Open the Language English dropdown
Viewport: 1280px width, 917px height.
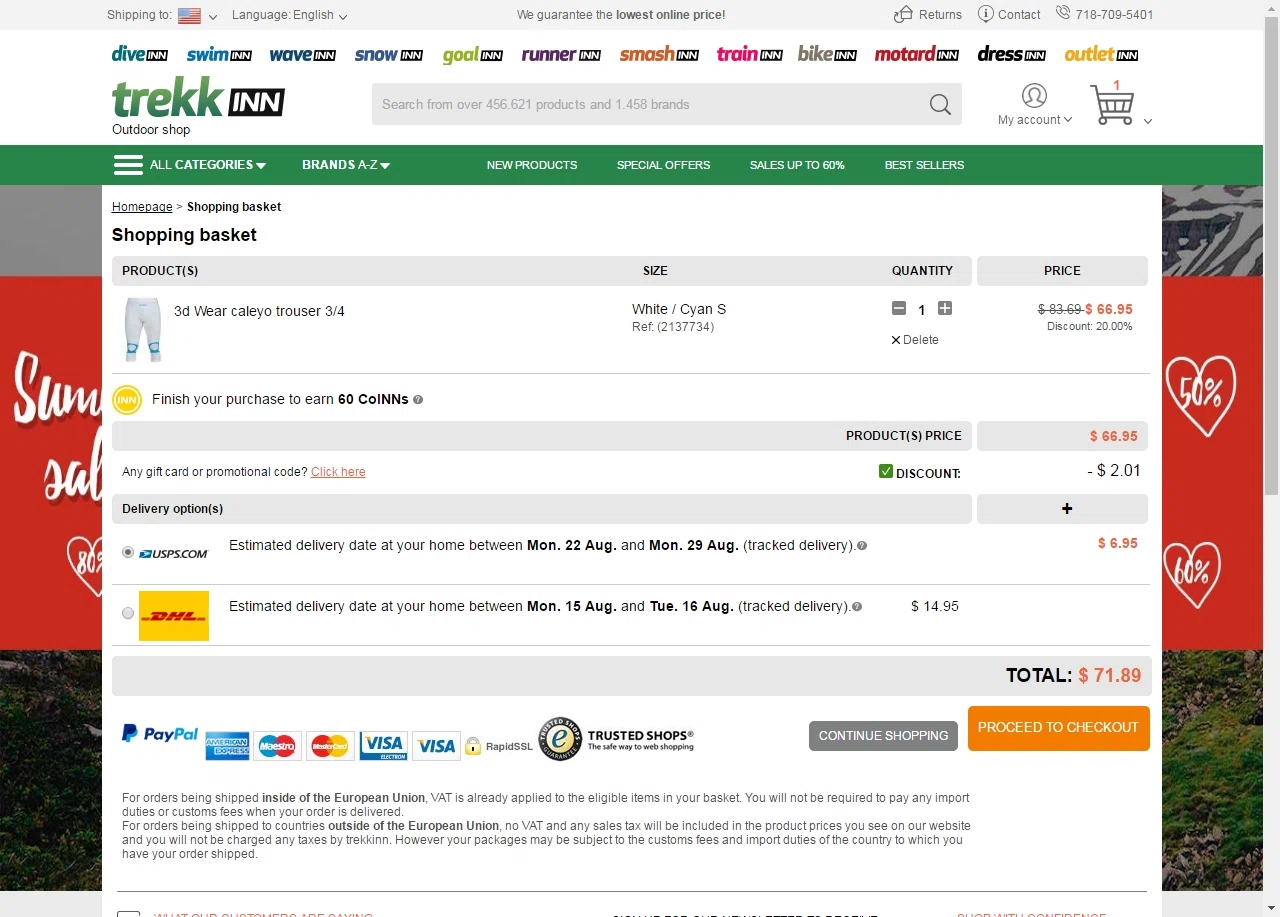coord(290,15)
